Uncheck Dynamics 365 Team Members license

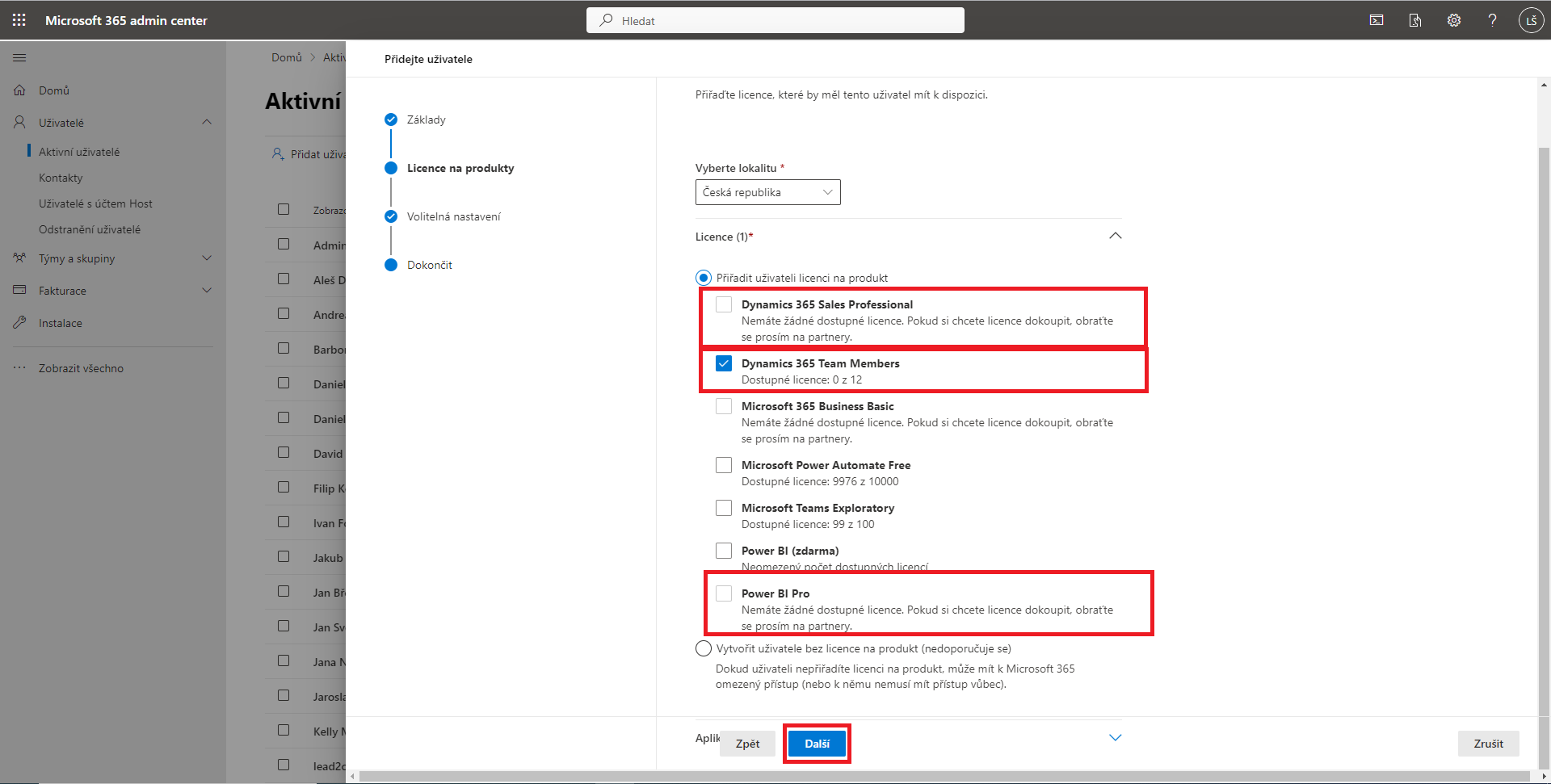[724, 363]
